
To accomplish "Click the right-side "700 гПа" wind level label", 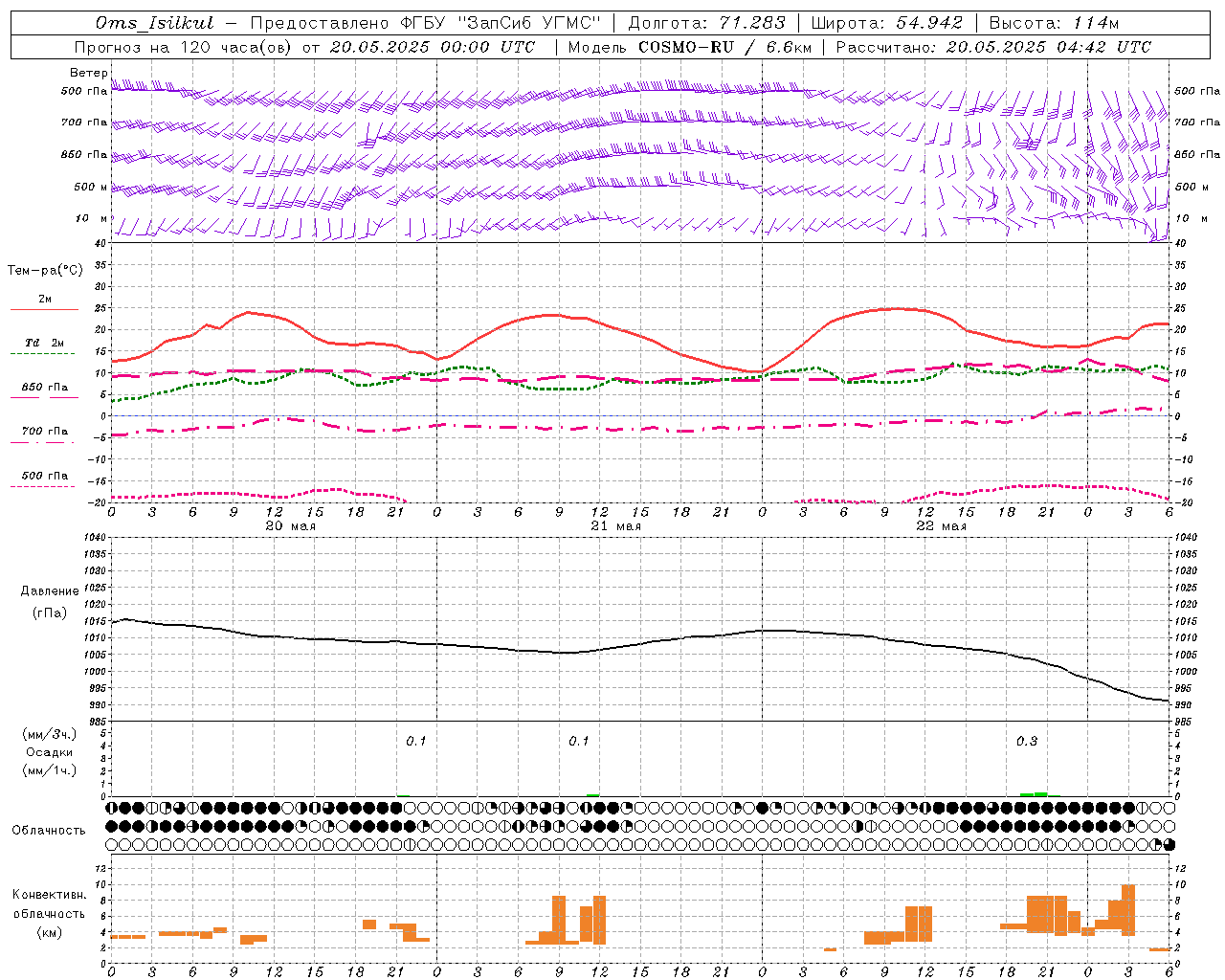I will pyautogui.click(x=1197, y=122).
